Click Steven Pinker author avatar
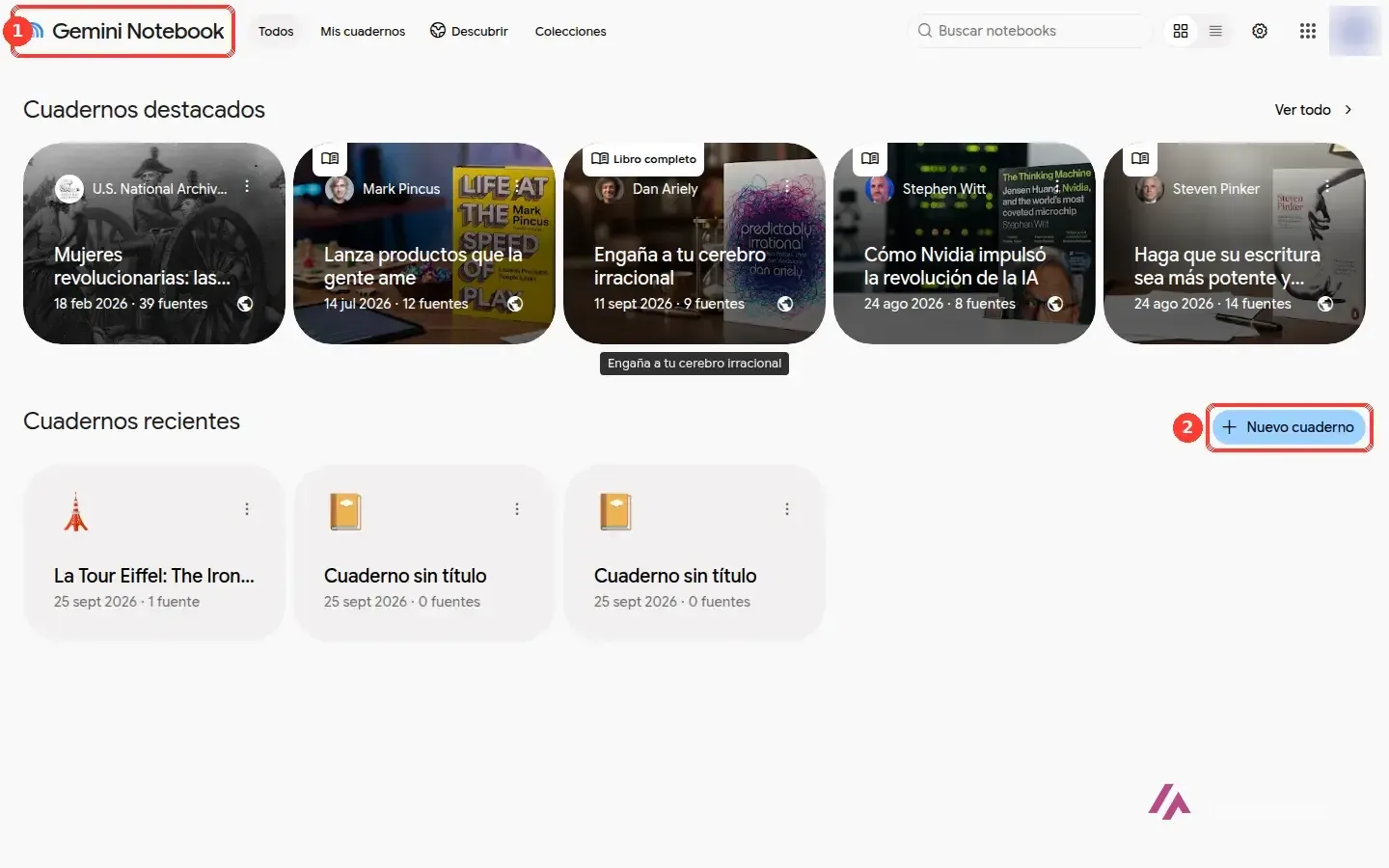The height and width of the screenshot is (868, 1389). tap(1149, 189)
